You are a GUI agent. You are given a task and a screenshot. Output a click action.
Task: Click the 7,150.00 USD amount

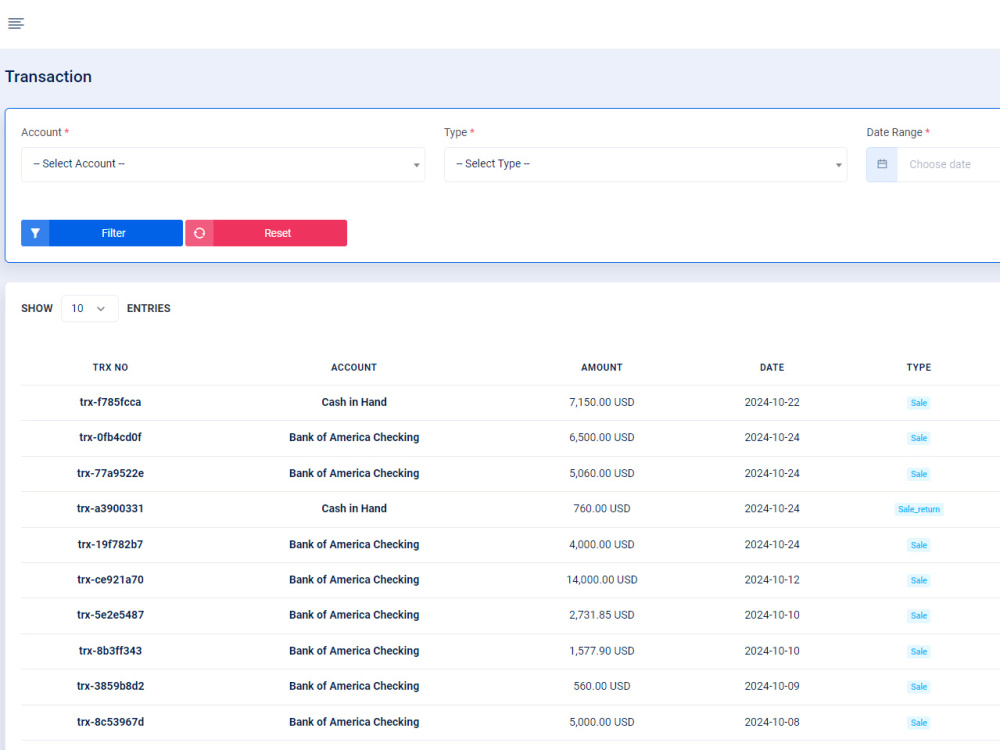pyautogui.click(x=601, y=402)
